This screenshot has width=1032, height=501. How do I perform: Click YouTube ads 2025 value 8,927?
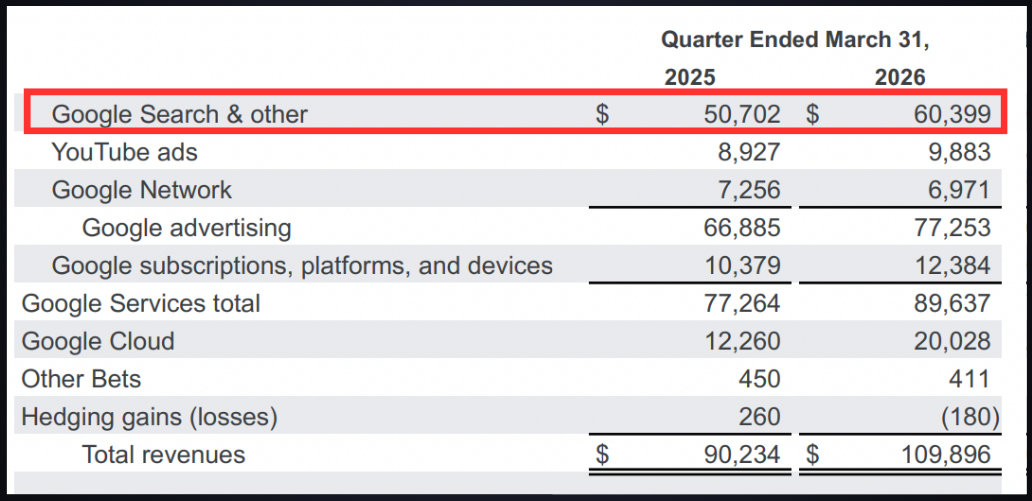(x=748, y=153)
